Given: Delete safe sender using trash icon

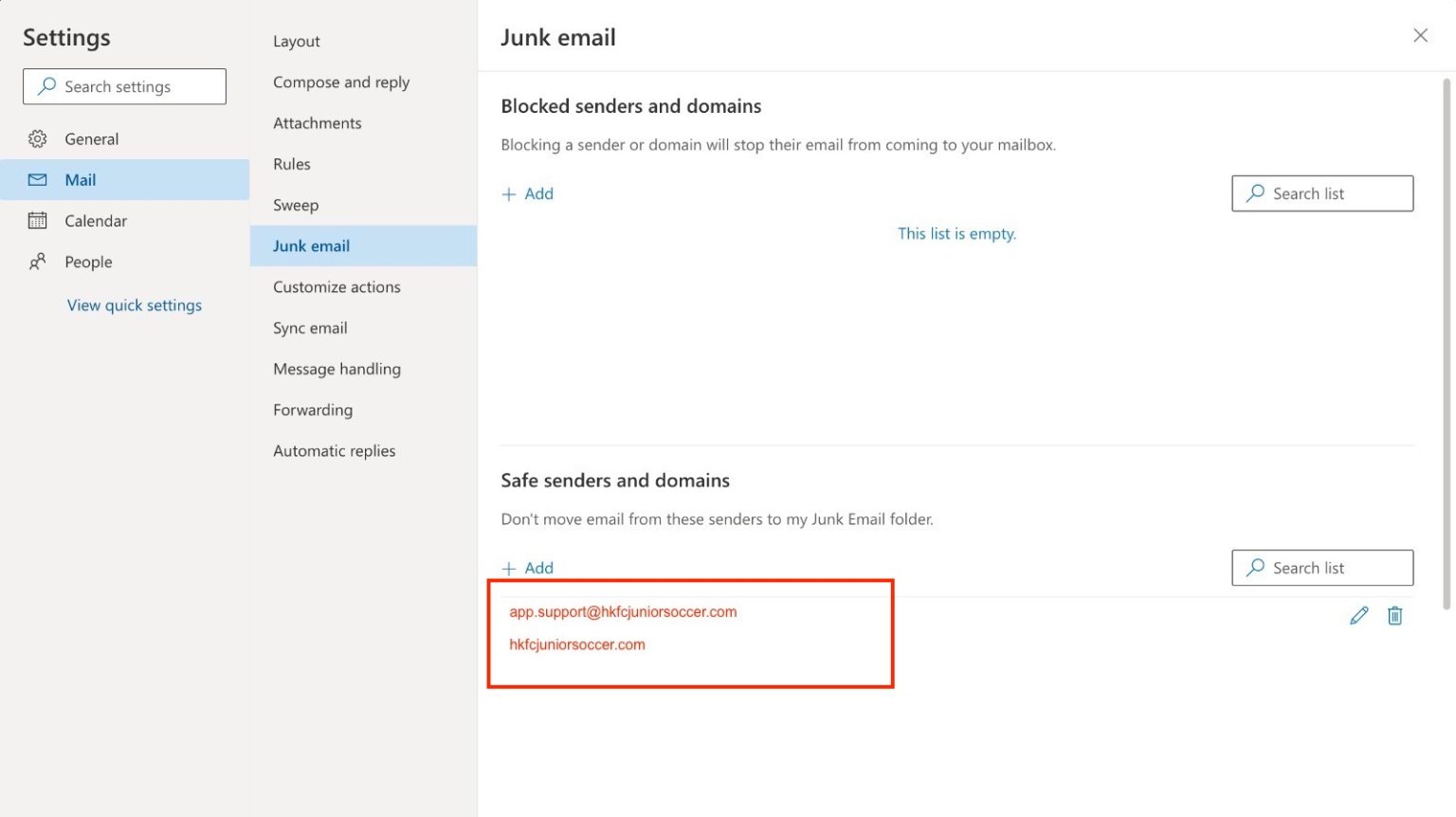Looking at the screenshot, I should 1394,616.
